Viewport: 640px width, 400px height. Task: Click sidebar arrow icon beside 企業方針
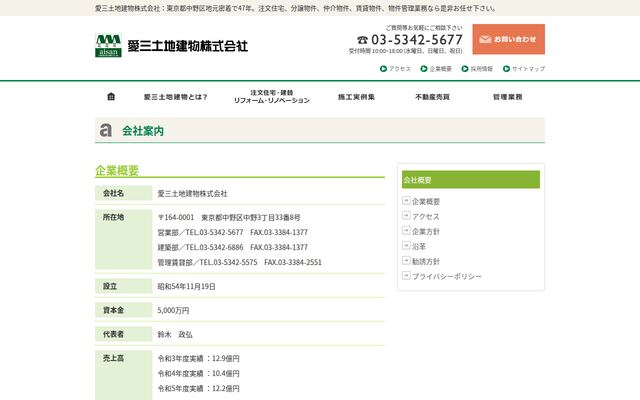coord(406,231)
